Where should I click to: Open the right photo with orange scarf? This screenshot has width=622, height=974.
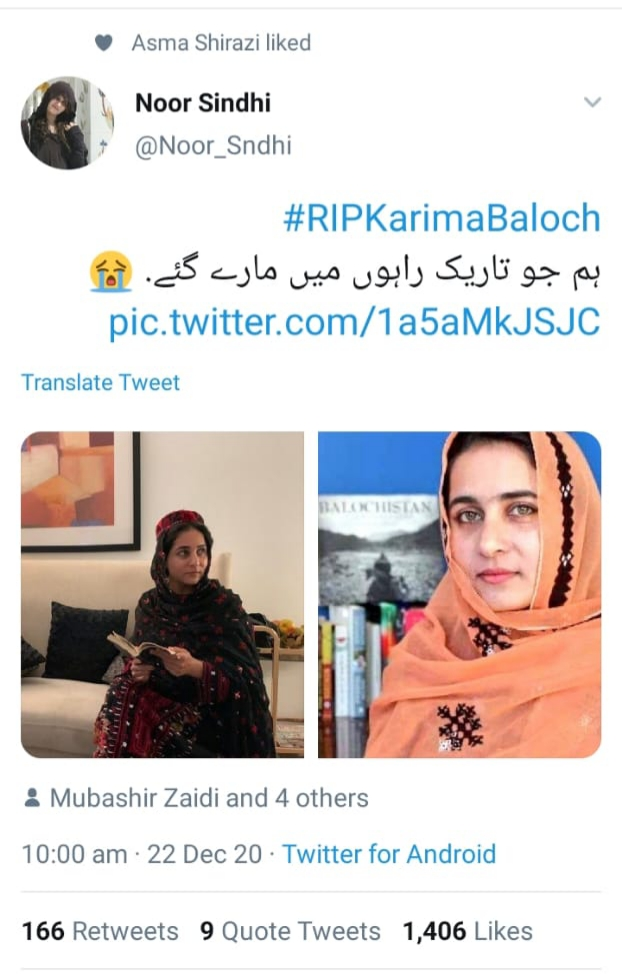[x=459, y=594]
